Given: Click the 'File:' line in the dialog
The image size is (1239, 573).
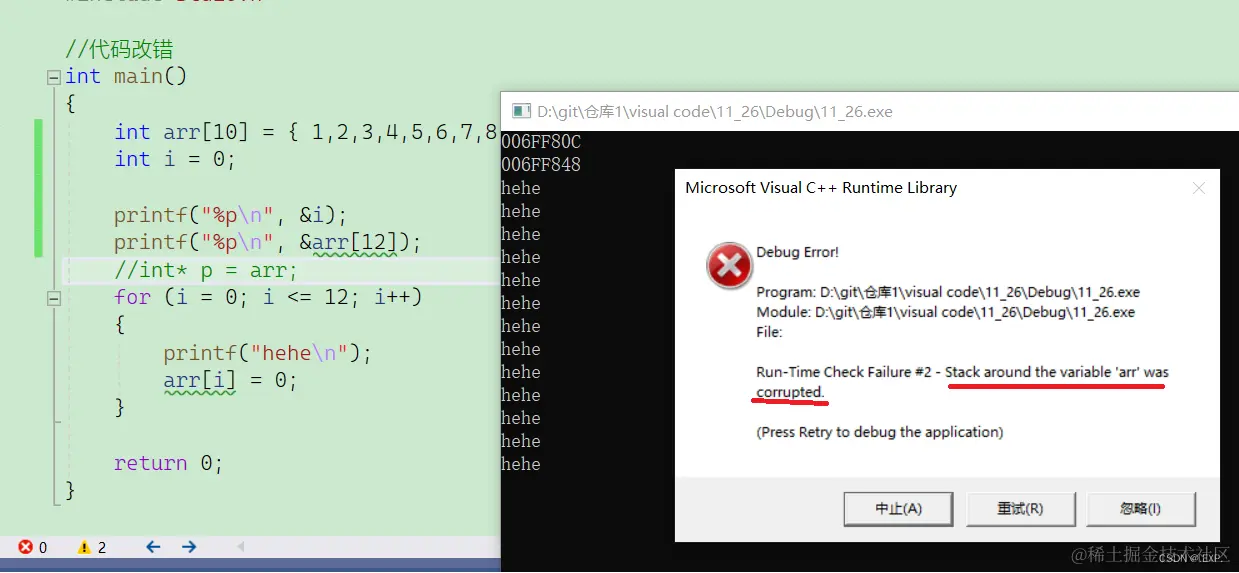Looking at the screenshot, I should (x=770, y=332).
